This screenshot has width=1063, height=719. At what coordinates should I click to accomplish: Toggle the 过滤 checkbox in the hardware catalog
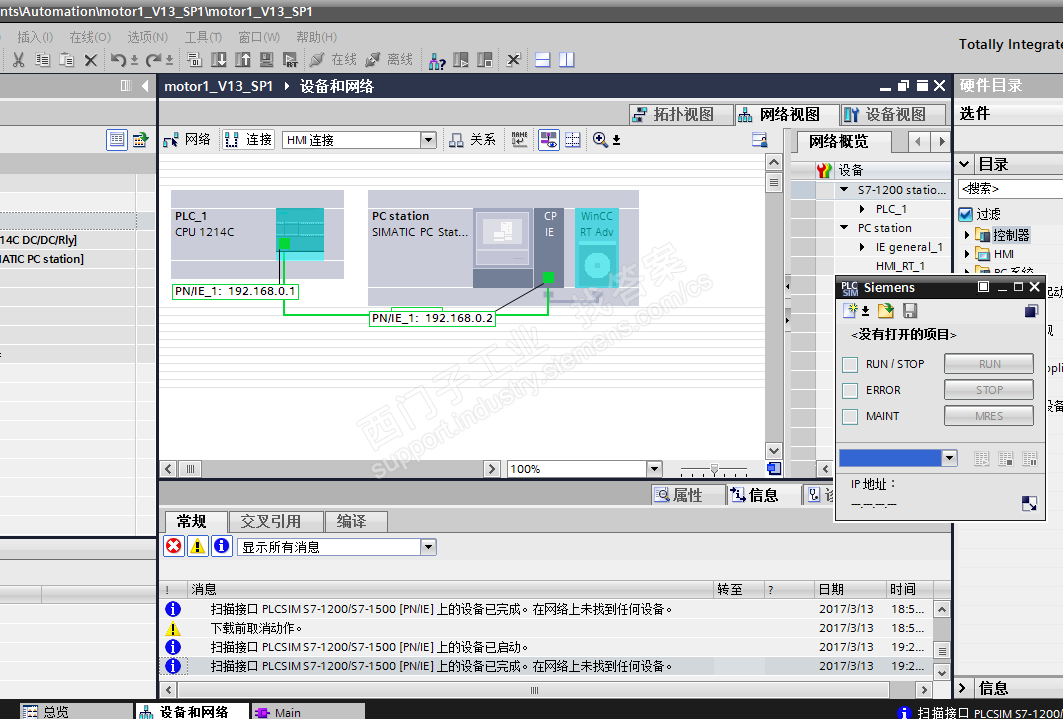pyautogui.click(x=966, y=214)
